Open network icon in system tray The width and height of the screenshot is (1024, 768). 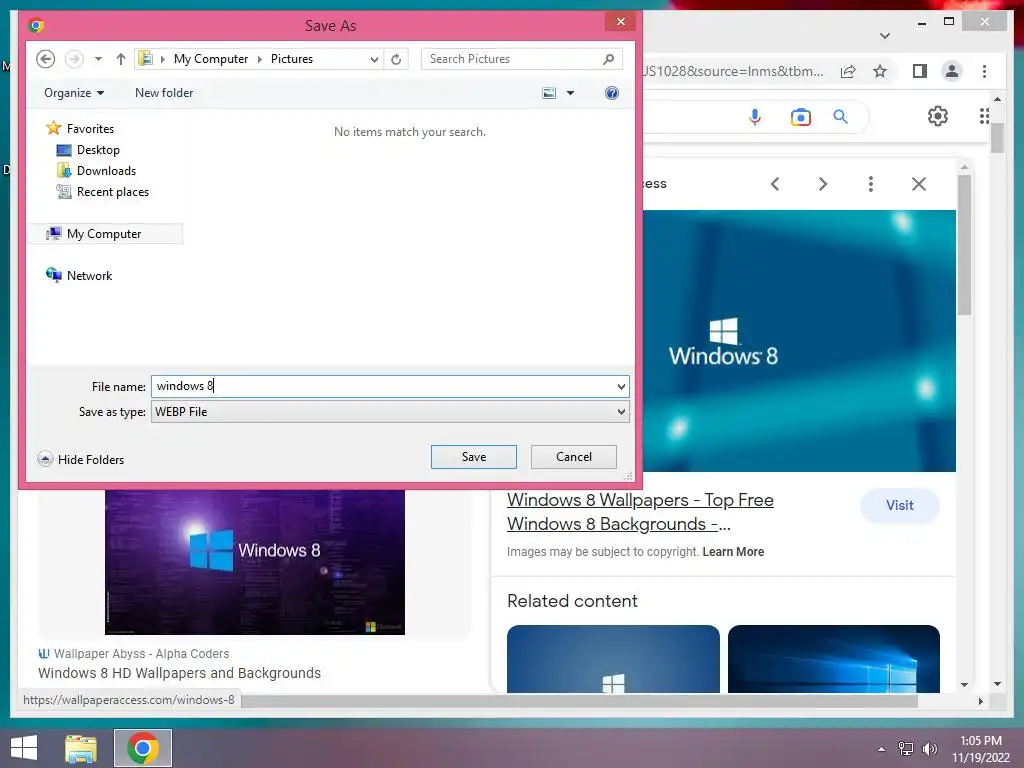coord(906,749)
